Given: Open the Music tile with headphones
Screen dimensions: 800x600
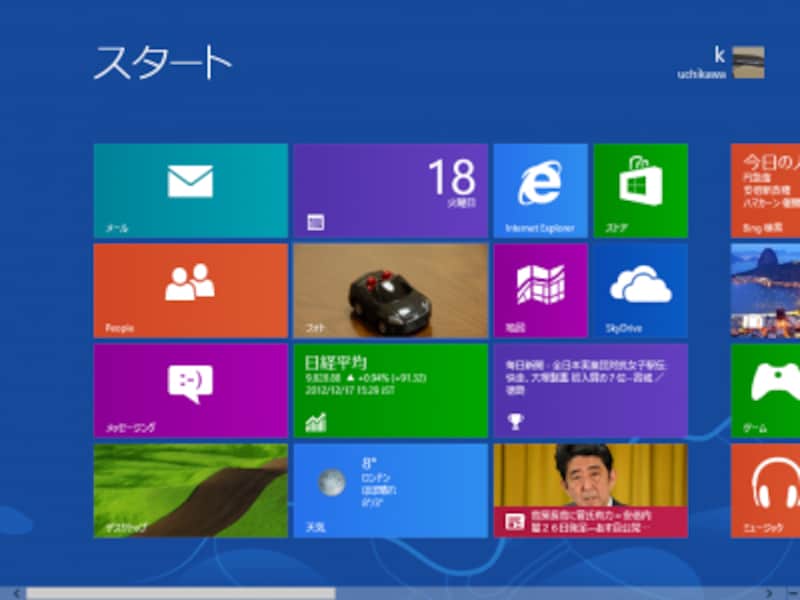Looking at the screenshot, I should click(765, 491).
